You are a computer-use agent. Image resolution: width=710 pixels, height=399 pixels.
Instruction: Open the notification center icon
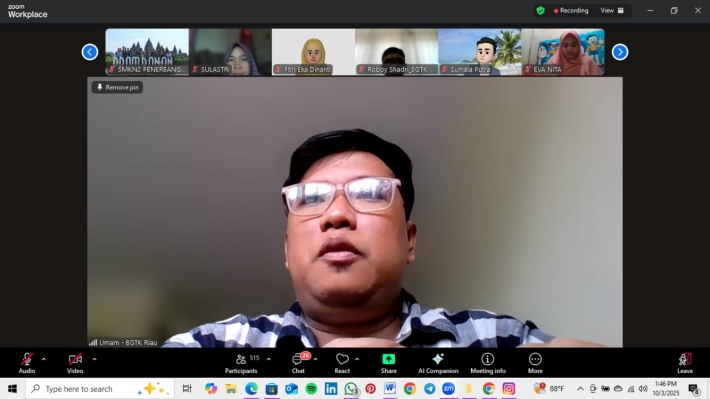pyautogui.click(x=693, y=389)
